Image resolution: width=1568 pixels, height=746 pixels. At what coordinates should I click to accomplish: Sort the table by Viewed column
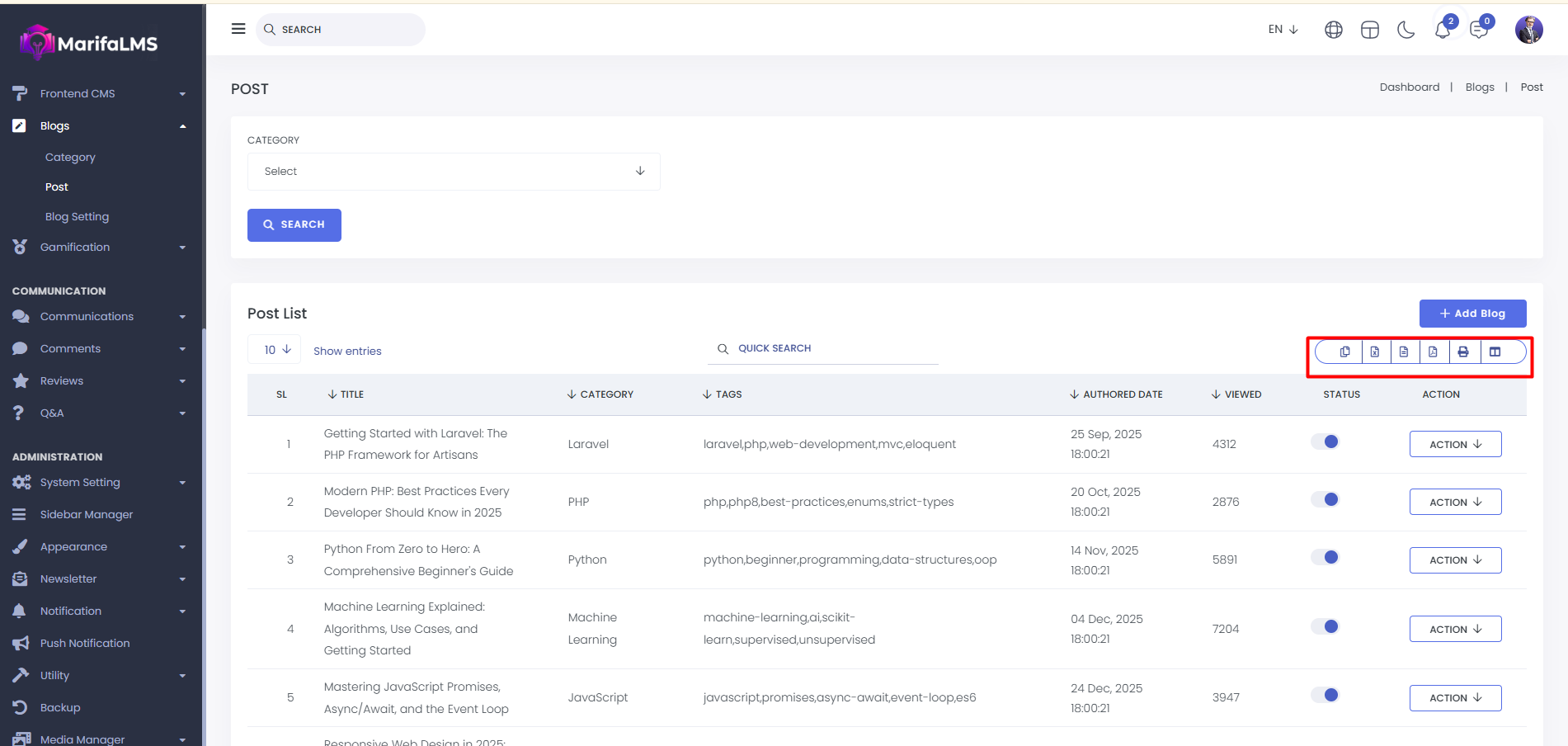pos(1236,394)
